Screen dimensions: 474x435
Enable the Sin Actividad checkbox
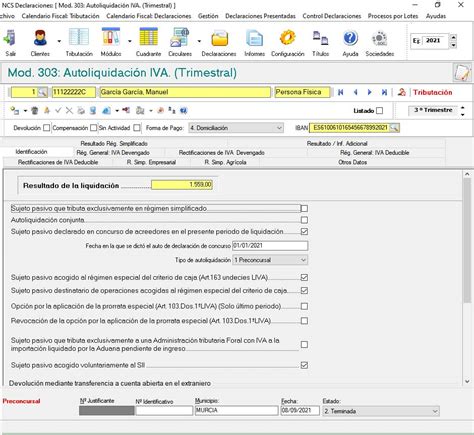[137, 128]
